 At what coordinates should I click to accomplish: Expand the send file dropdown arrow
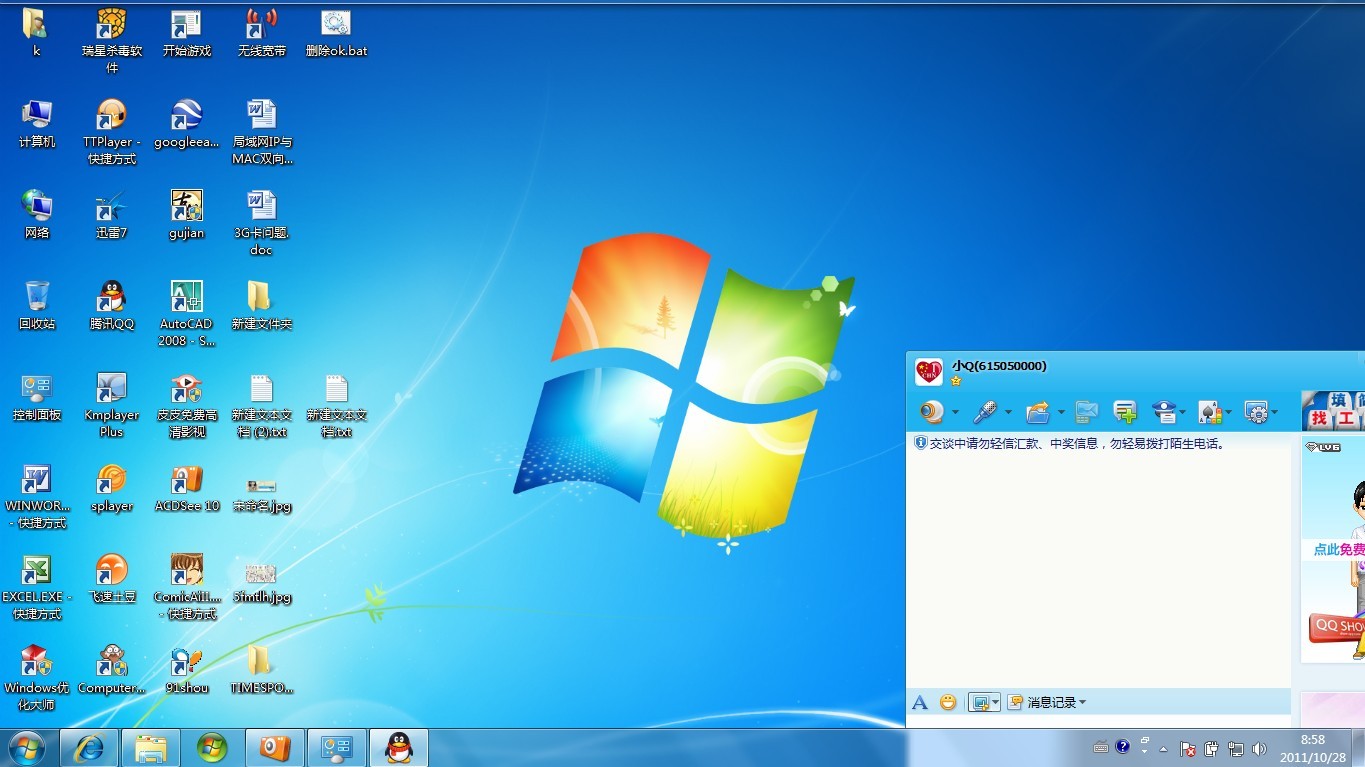click(x=1061, y=413)
